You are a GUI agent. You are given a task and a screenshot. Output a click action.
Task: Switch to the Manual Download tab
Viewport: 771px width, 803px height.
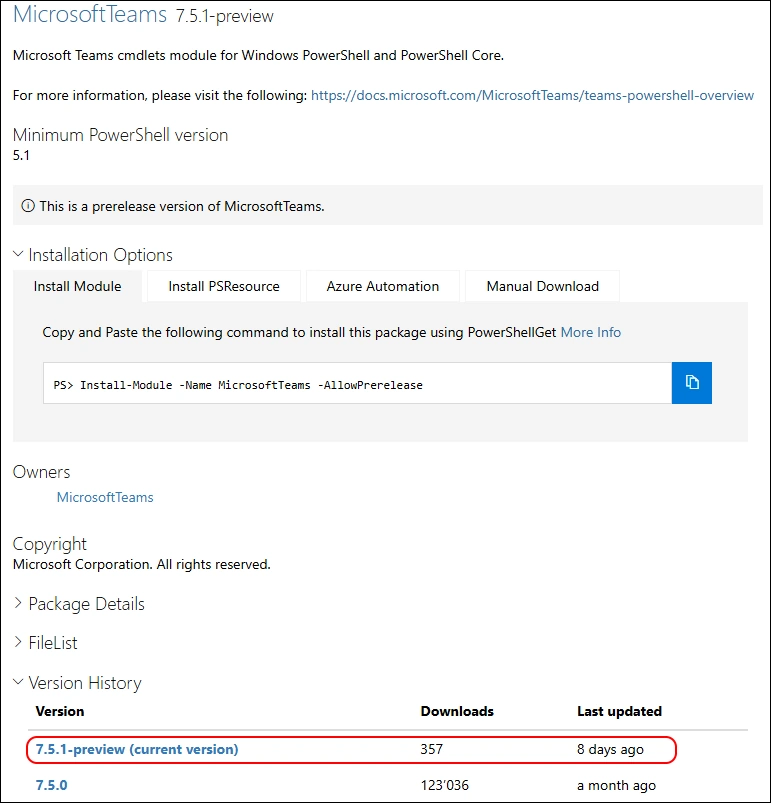click(542, 286)
